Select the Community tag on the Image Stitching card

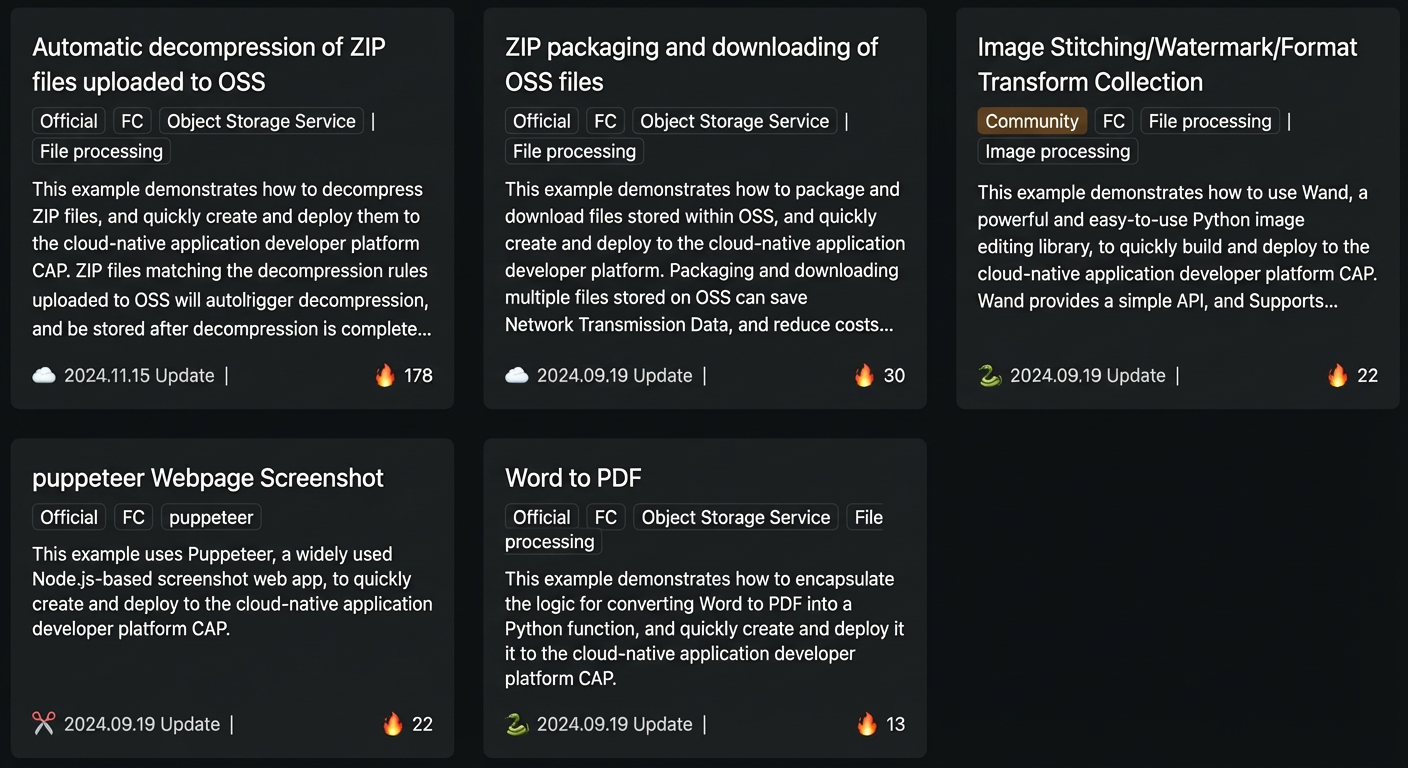click(1032, 121)
